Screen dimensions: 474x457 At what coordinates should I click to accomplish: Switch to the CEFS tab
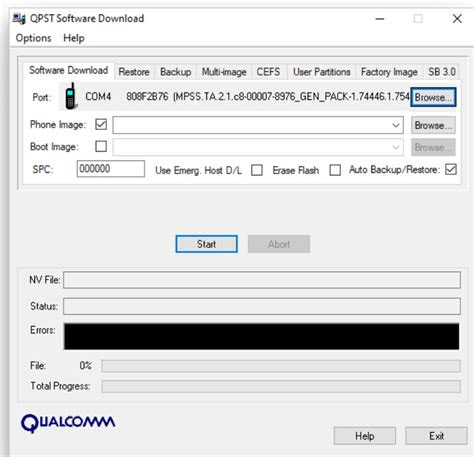(x=268, y=72)
